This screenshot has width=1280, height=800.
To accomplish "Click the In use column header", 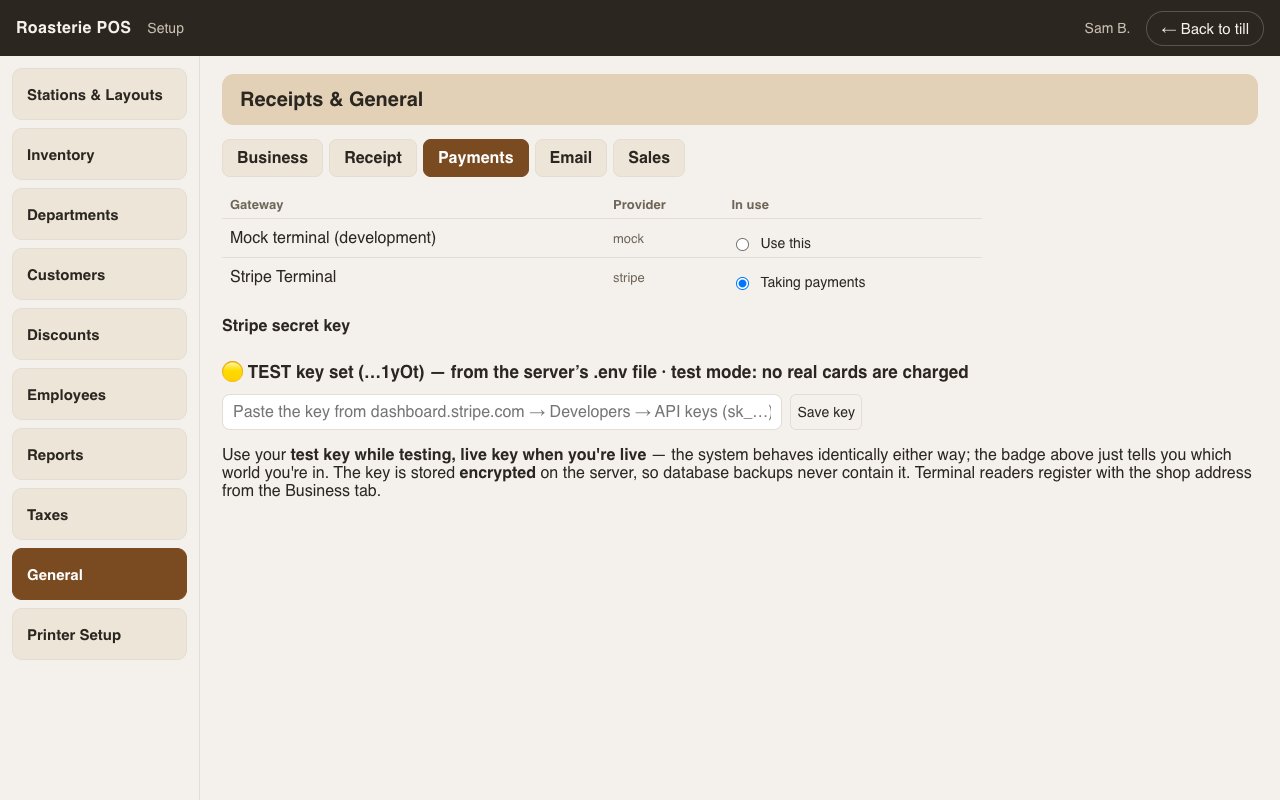I will [750, 205].
